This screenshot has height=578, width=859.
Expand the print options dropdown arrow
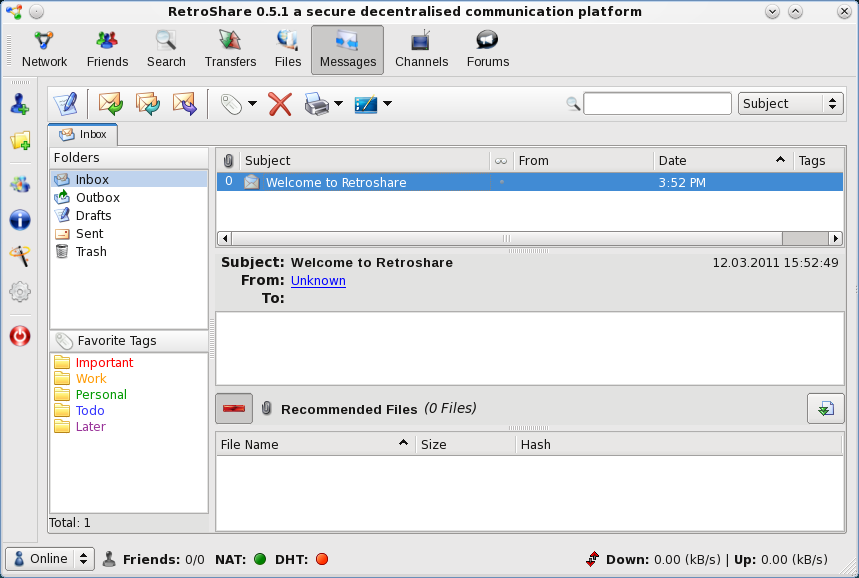click(x=338, y=104)
